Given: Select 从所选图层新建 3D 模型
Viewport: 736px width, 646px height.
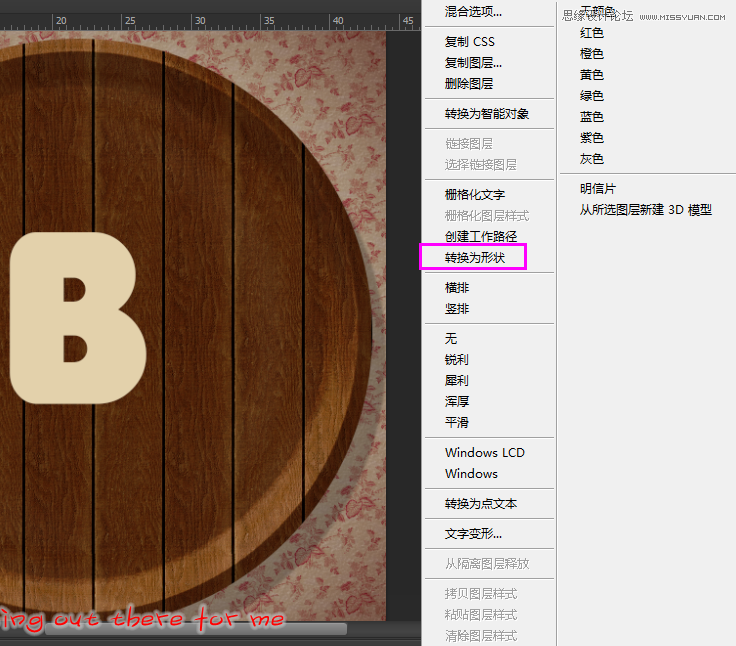Looking at the screenshot, I should tap(645, 209).
